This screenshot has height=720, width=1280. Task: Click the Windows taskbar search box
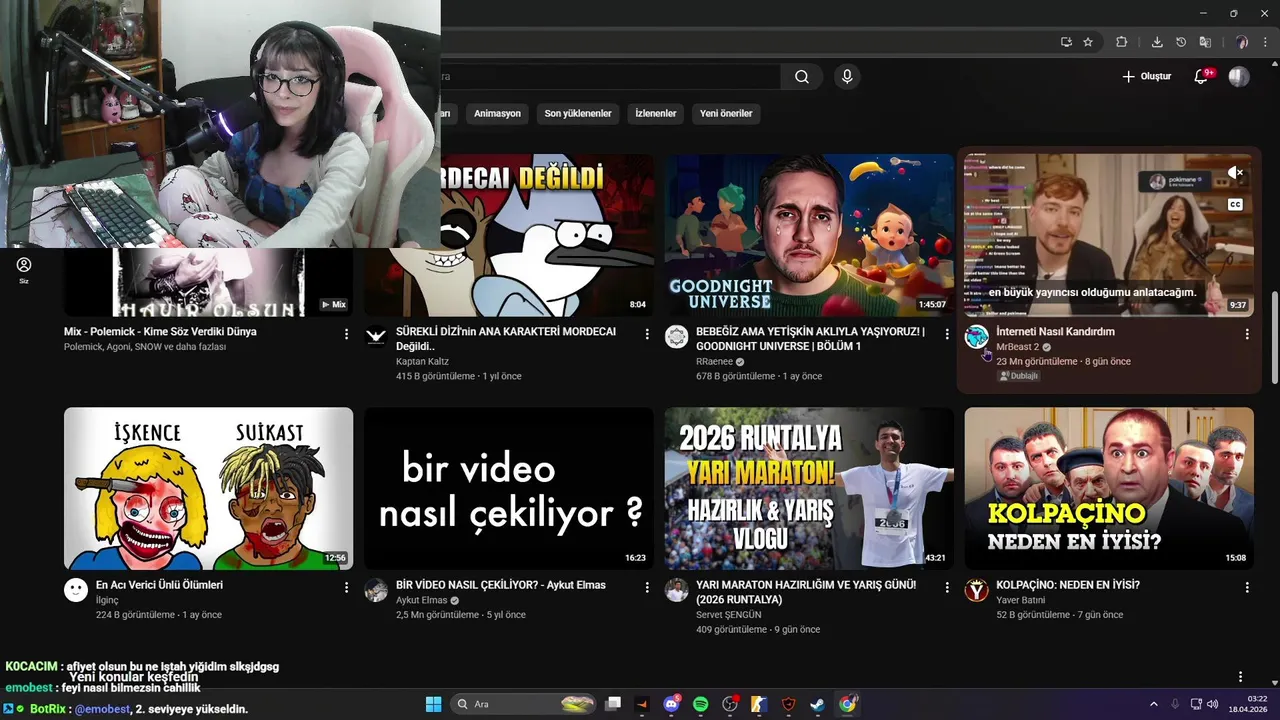tap(523, 704)
